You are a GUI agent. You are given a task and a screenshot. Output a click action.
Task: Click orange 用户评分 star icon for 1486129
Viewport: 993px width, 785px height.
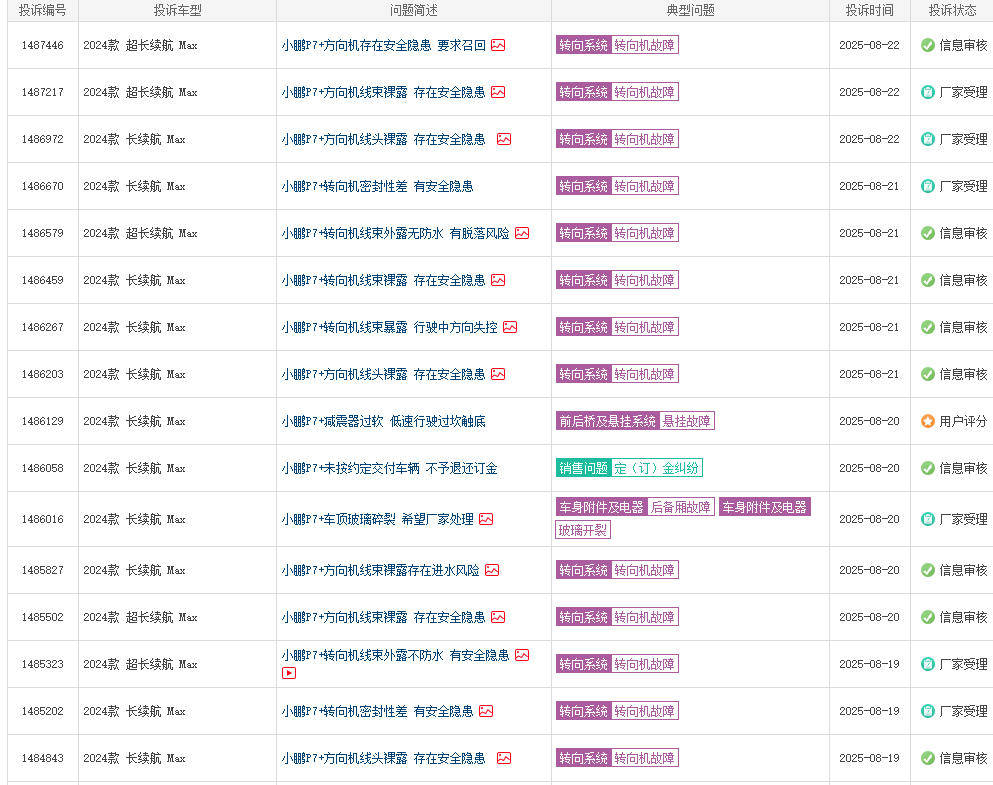coord(928,421)
